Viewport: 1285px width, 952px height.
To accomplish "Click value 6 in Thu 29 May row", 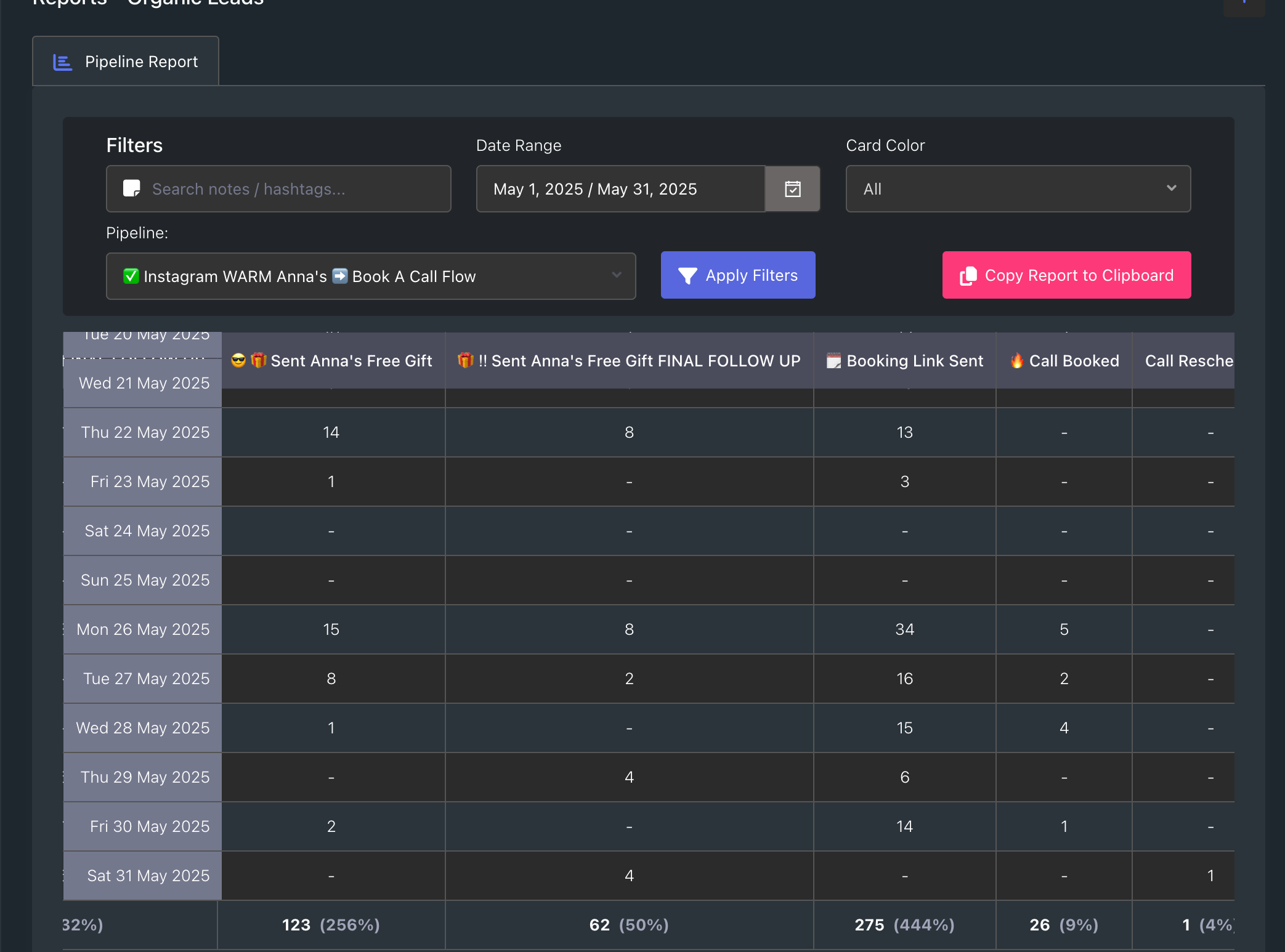I will point(905,777).
